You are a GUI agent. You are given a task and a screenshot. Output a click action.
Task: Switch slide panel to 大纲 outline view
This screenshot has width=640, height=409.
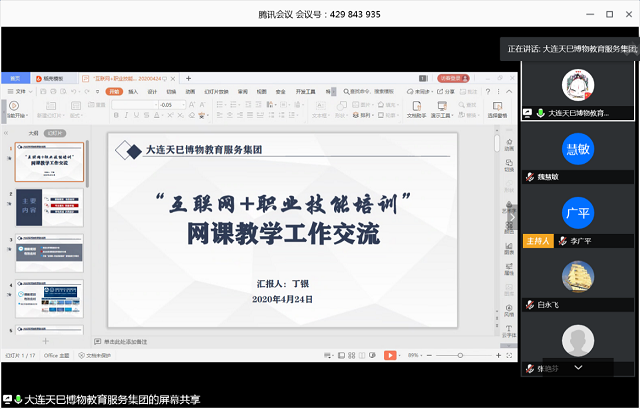coord(33,133)
